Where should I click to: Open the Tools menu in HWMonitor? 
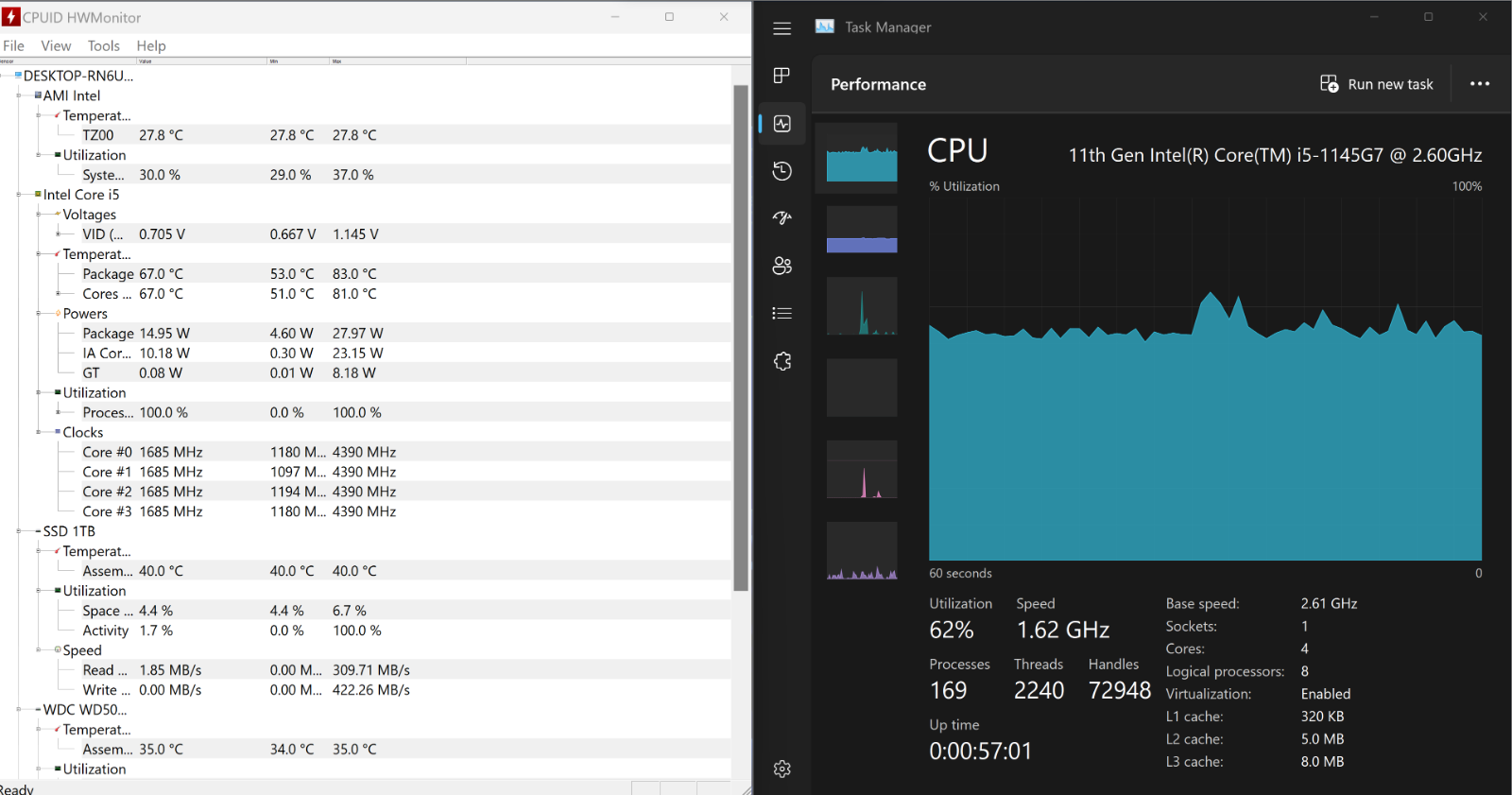pos(104,45)
